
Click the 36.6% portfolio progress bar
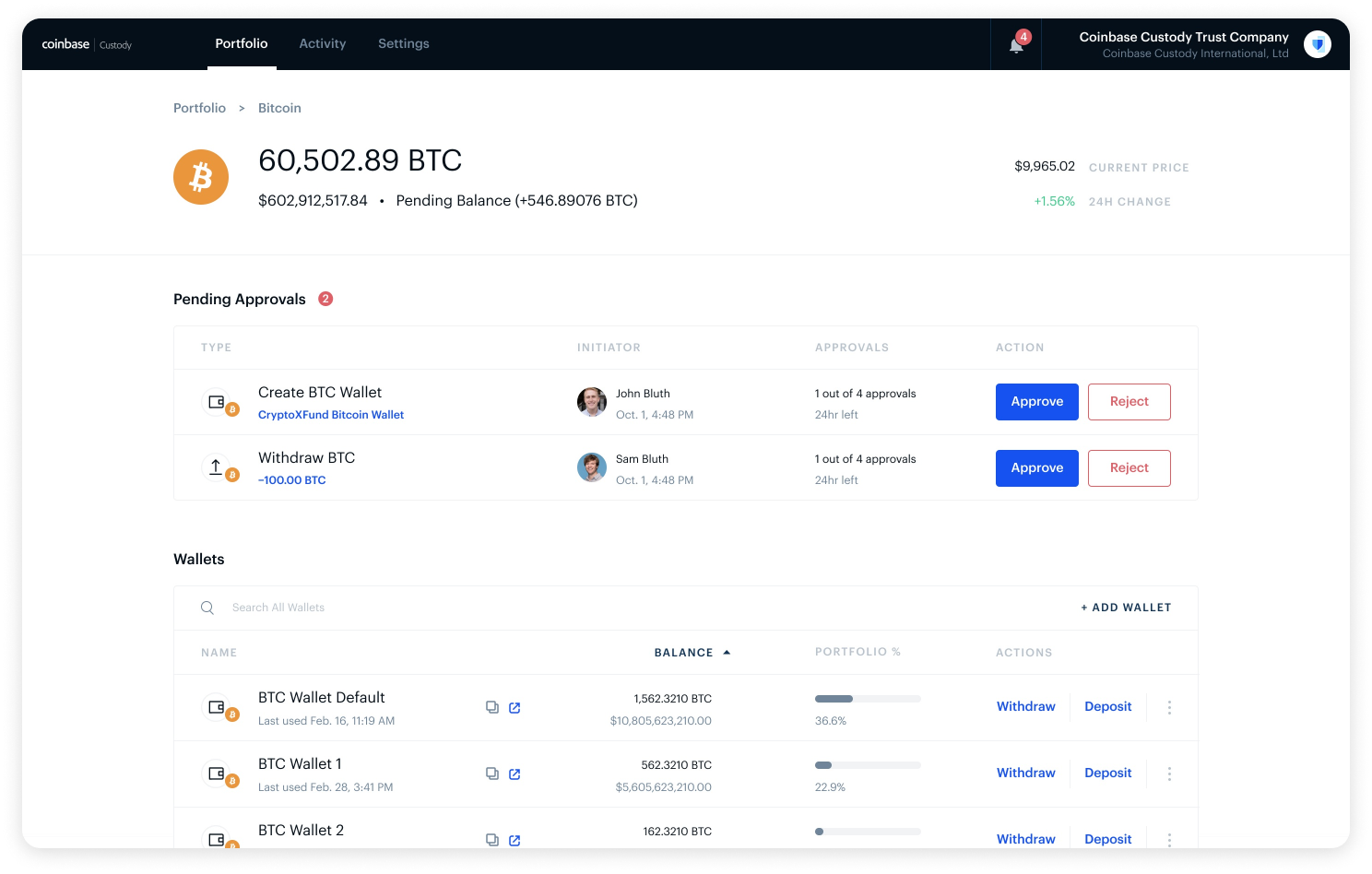pyautogui.click(x=868, y=699)
